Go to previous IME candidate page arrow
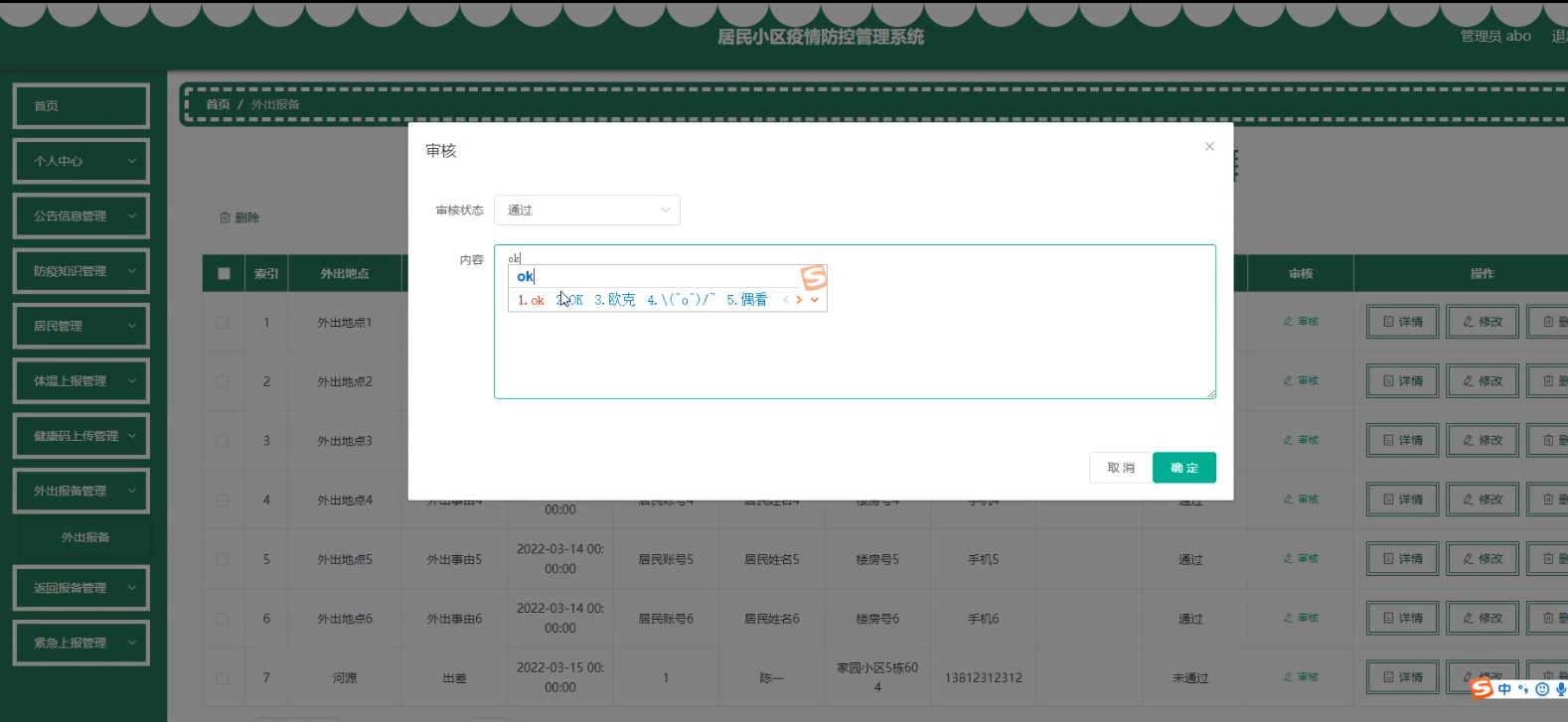The height and width of the screenshot is (722, 1568). pos(786,300)
